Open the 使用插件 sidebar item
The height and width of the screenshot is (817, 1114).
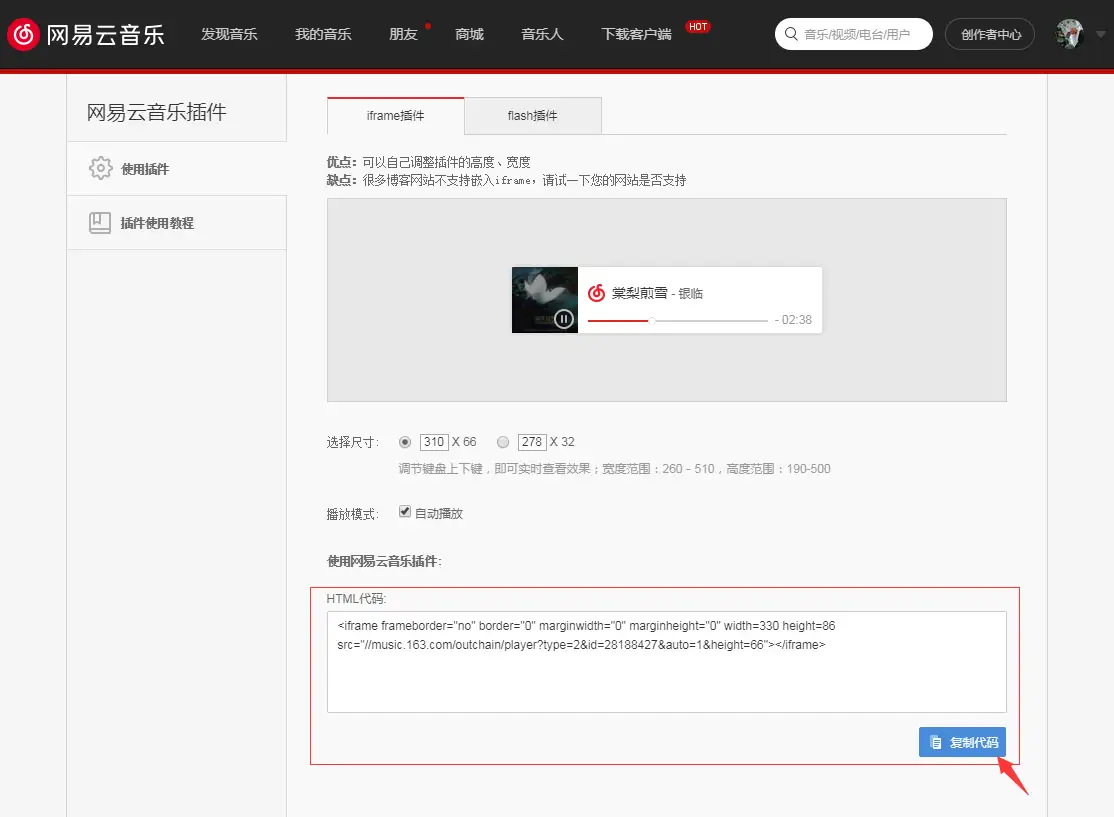[x=177, y=168]
